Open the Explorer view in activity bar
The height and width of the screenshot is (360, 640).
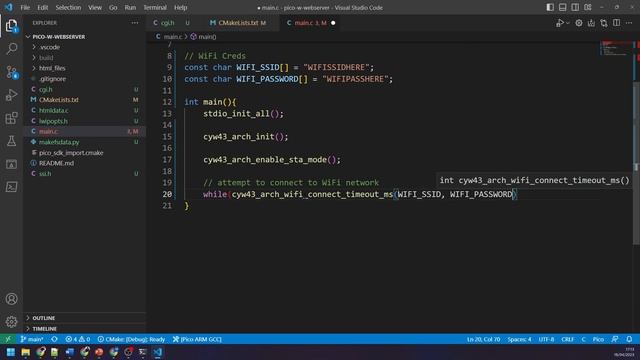pos(11,26)
